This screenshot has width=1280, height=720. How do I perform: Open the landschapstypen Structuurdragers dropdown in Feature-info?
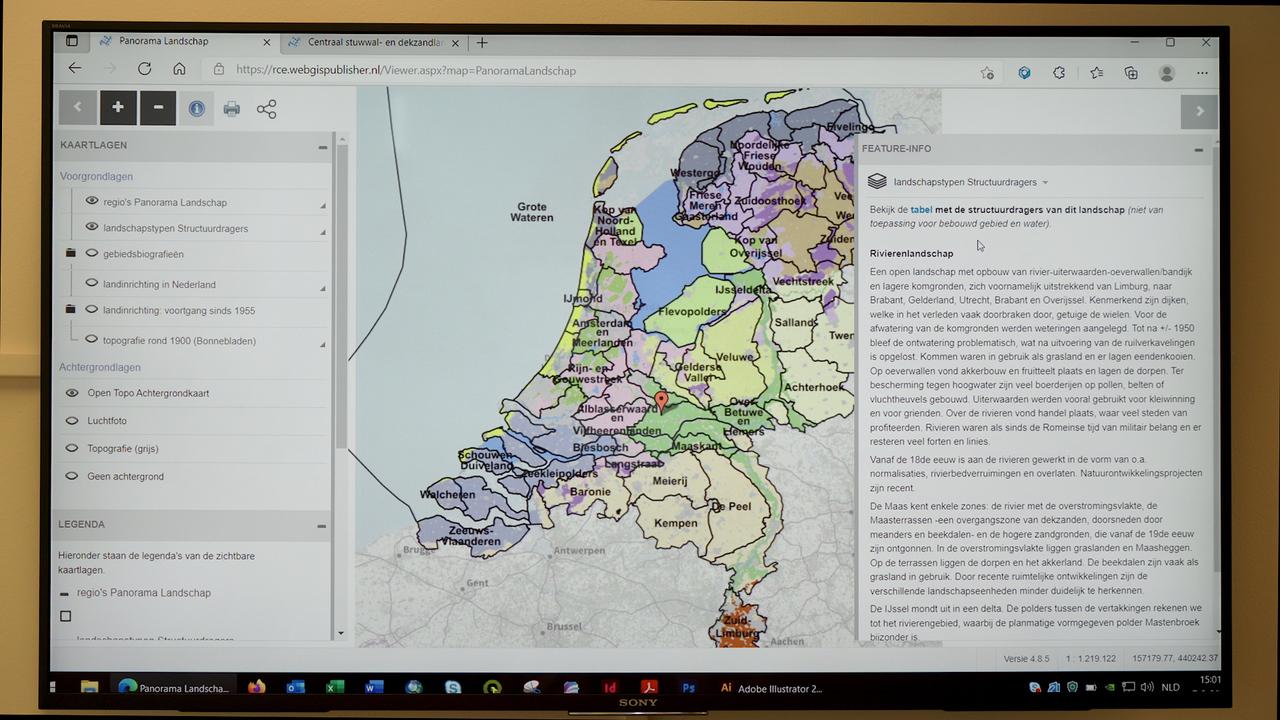(969, 182)
